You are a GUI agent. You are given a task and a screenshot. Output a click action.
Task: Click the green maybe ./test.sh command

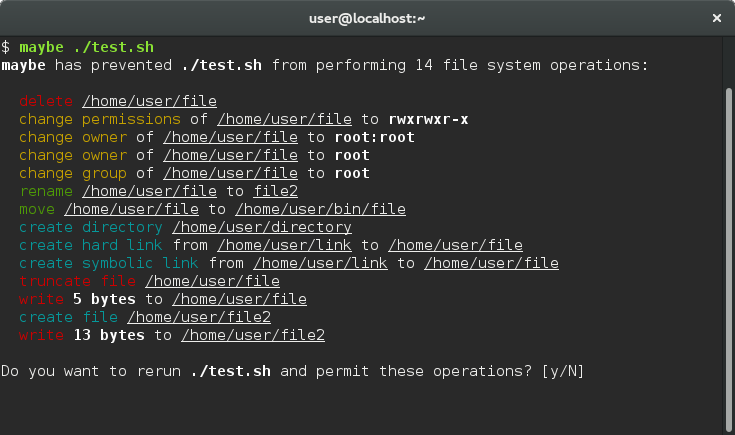86,47
